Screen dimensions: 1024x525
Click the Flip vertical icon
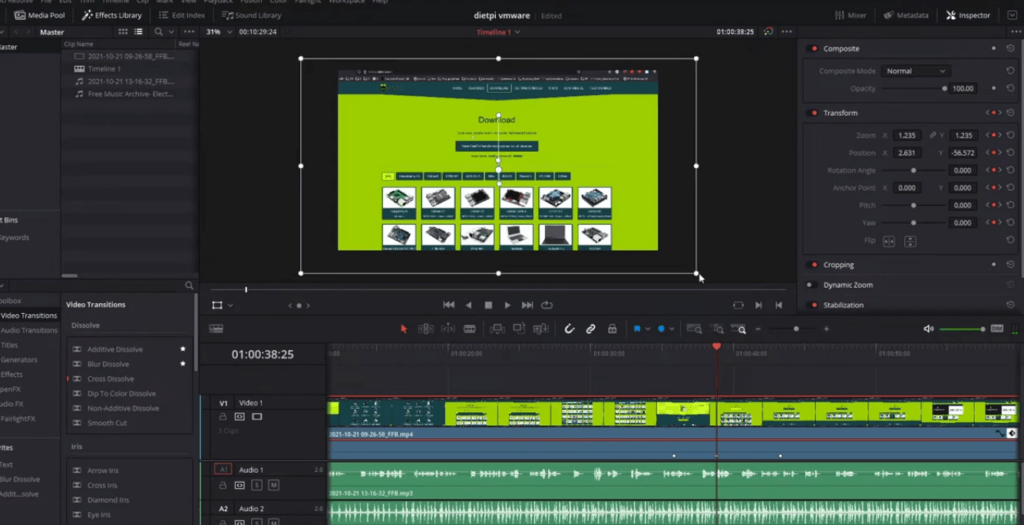(910, 241)
